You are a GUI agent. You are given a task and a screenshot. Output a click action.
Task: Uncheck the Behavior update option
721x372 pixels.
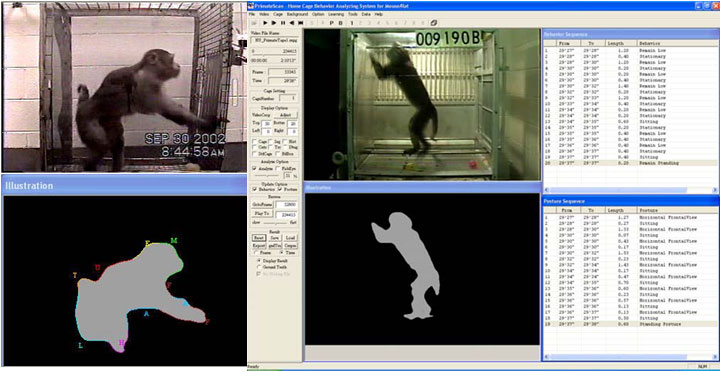pos(254,189)
